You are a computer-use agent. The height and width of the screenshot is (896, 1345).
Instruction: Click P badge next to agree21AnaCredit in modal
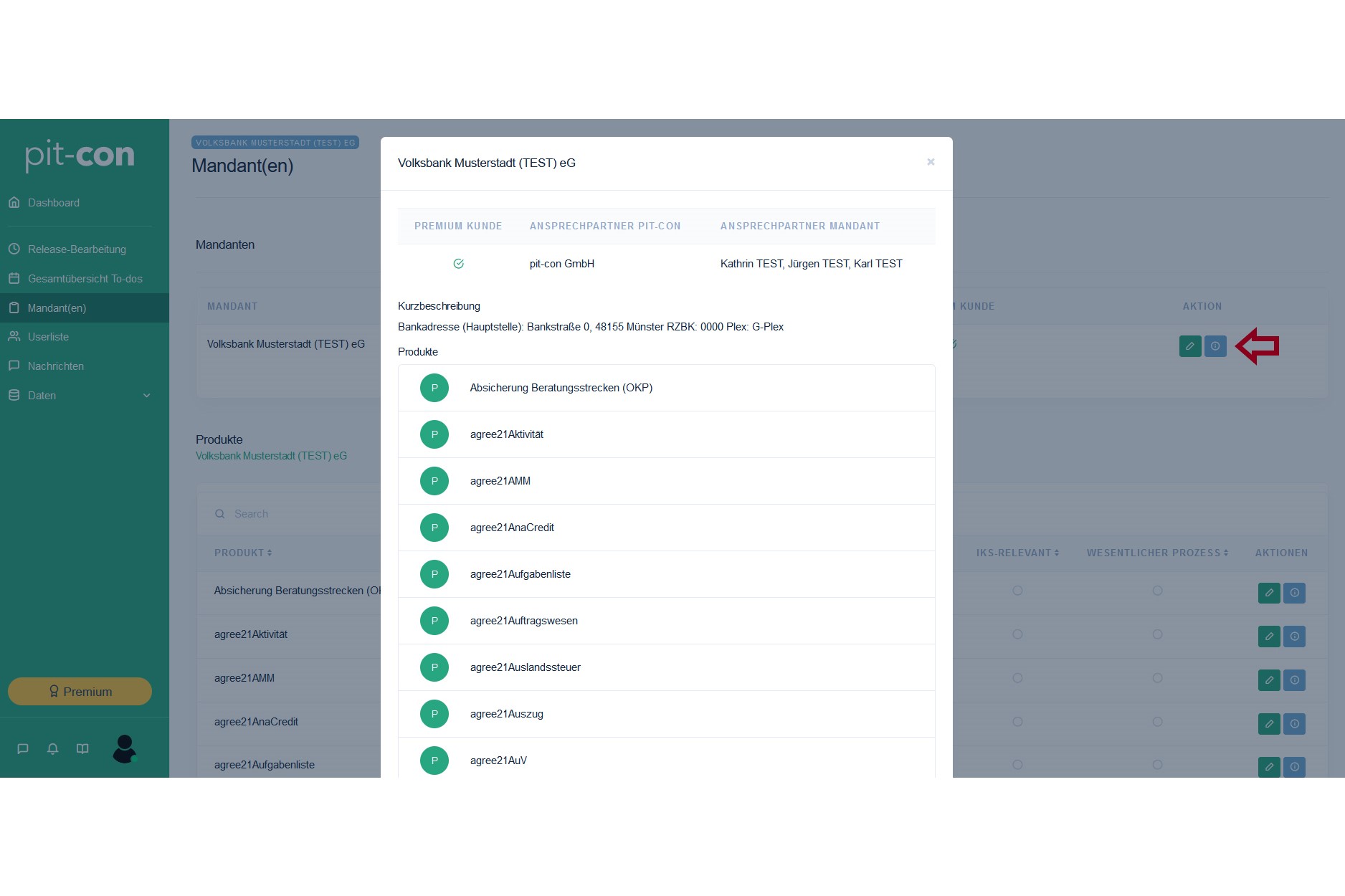434,528
